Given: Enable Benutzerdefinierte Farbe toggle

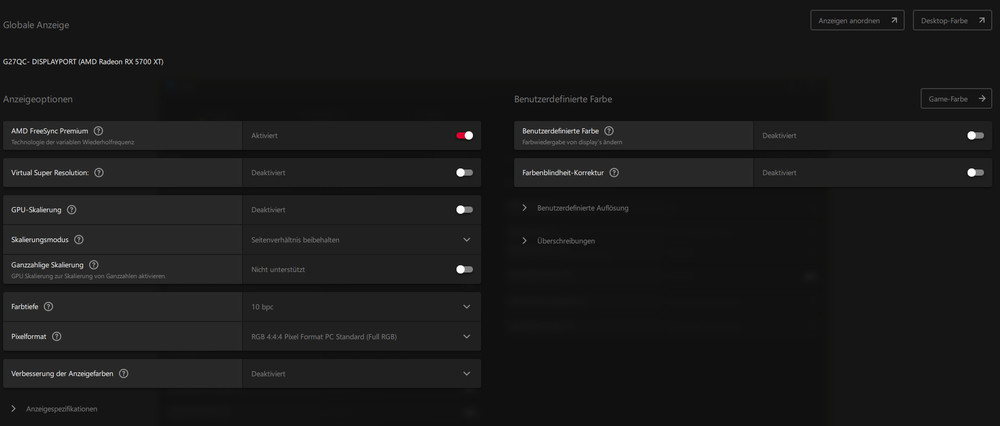Looking at the screenshot, I should (x=975, y=135).
